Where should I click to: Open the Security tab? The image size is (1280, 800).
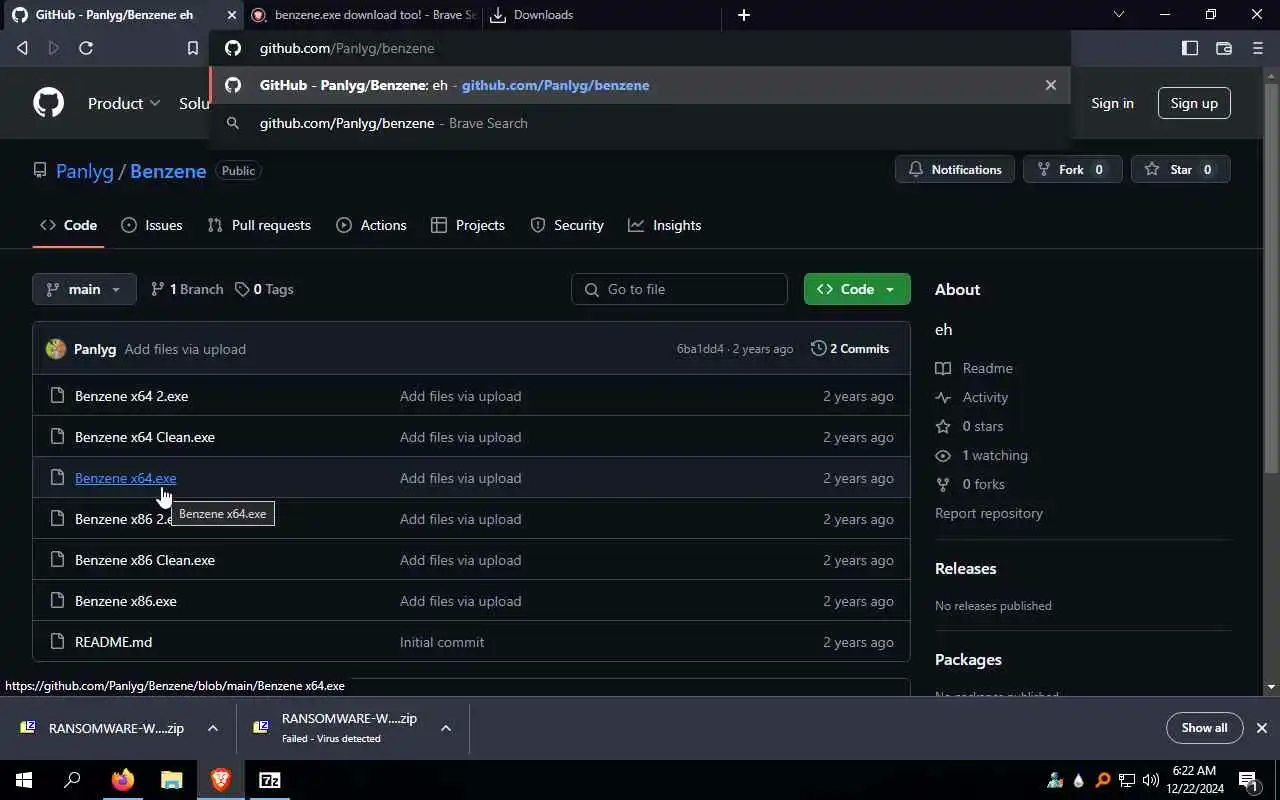click(x=567, y=225)
